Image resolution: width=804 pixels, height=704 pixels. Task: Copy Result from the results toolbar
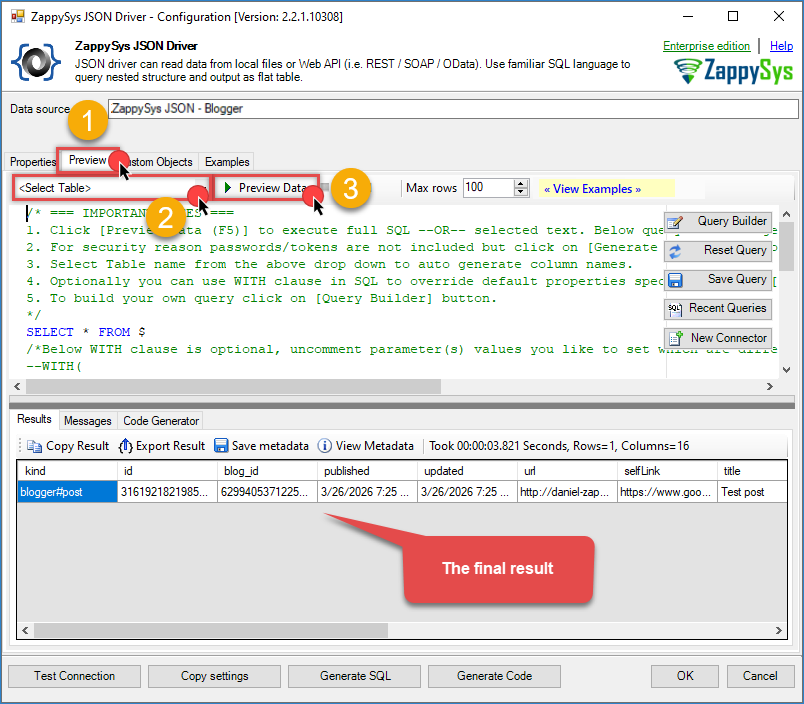coord(68,446)
